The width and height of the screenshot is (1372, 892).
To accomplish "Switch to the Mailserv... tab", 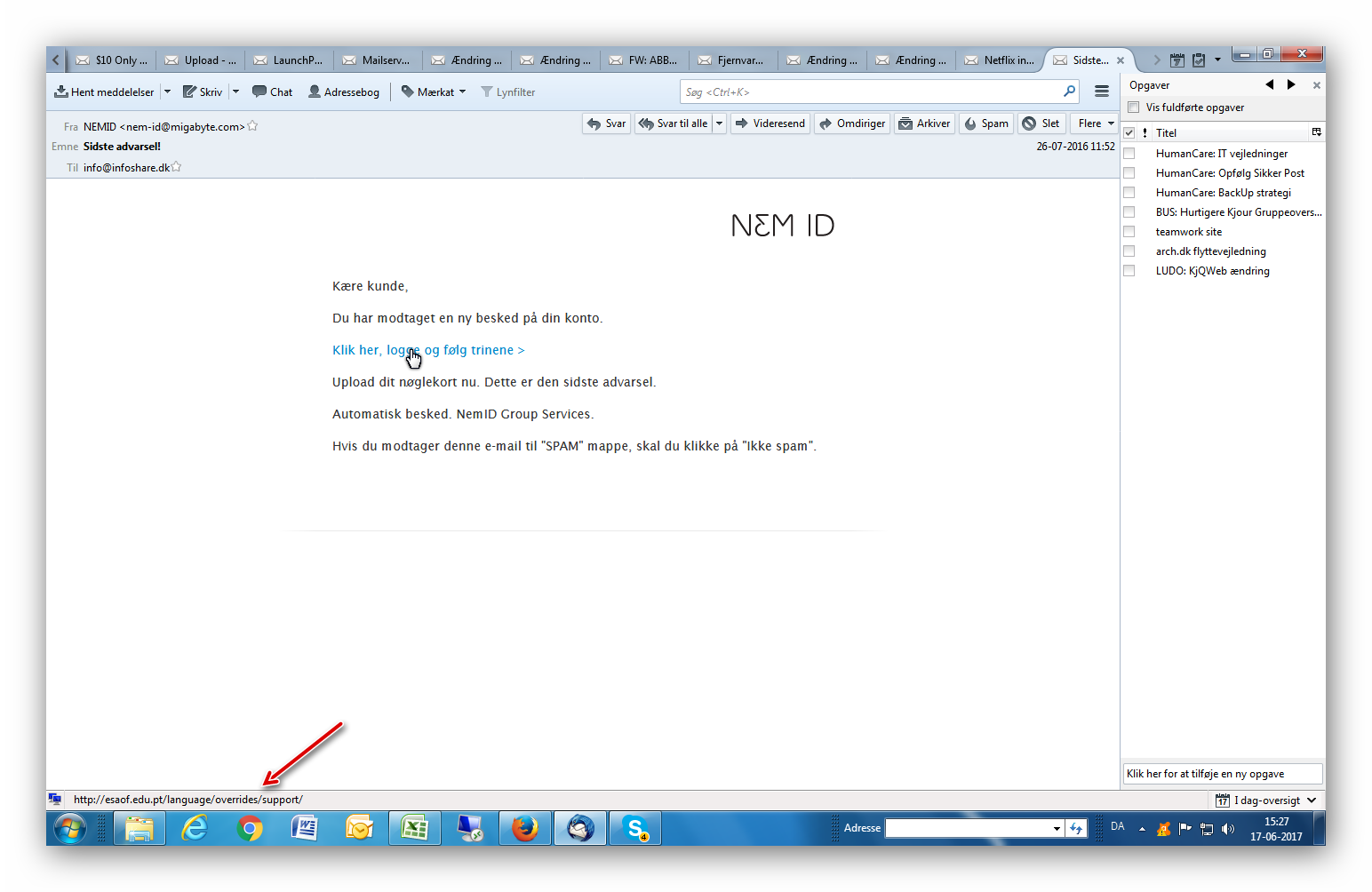I will click(379, 60).
